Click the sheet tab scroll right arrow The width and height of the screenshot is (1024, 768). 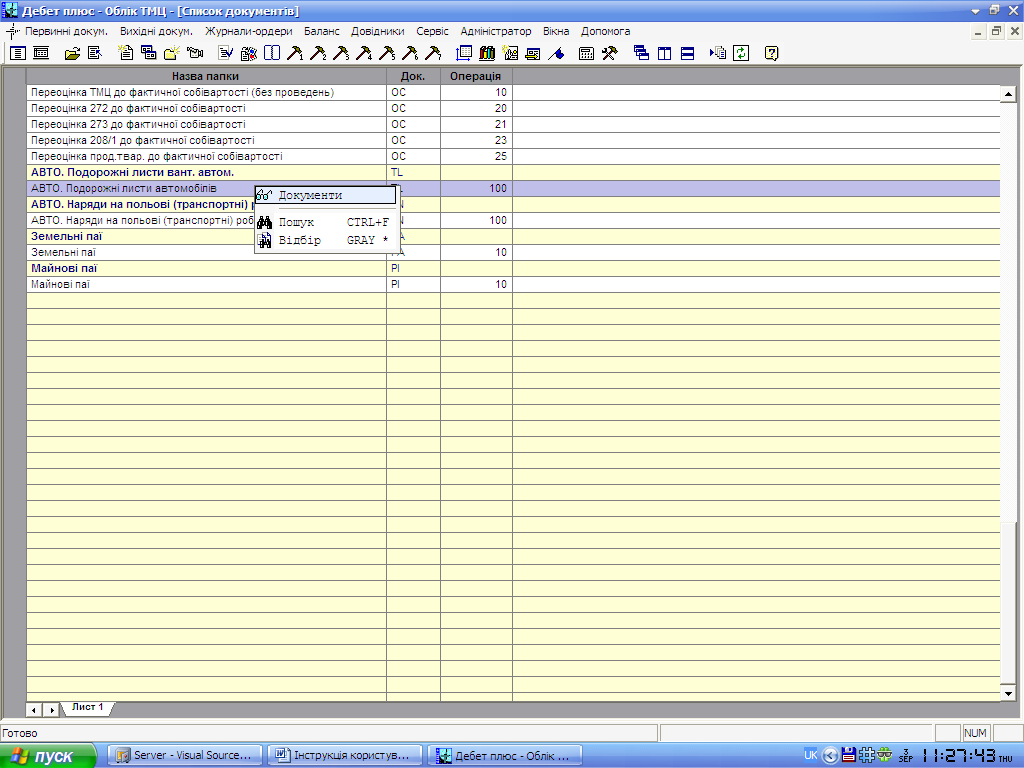point(51,709)
